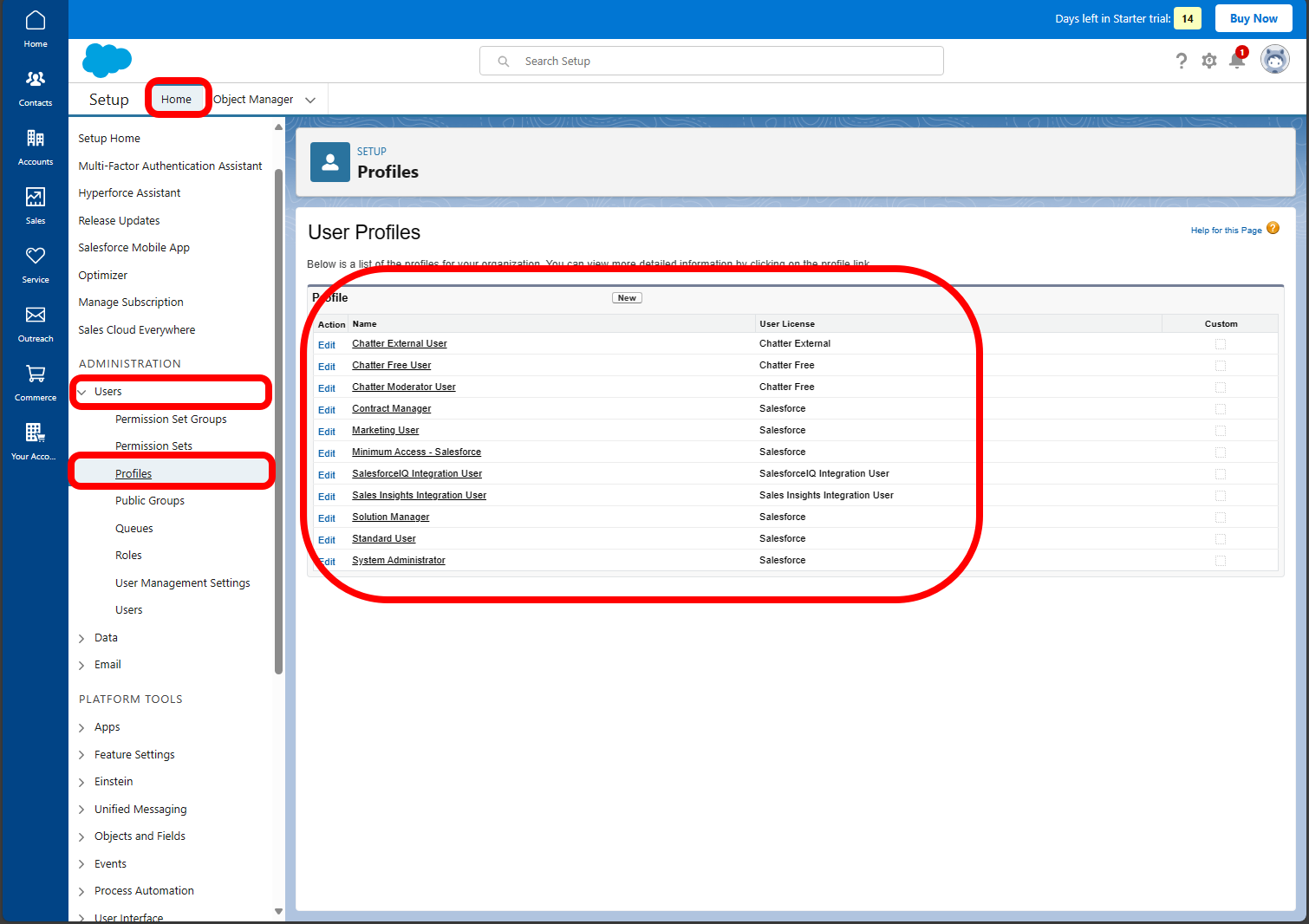Open the System Administrator profile link

pos(399,560)
